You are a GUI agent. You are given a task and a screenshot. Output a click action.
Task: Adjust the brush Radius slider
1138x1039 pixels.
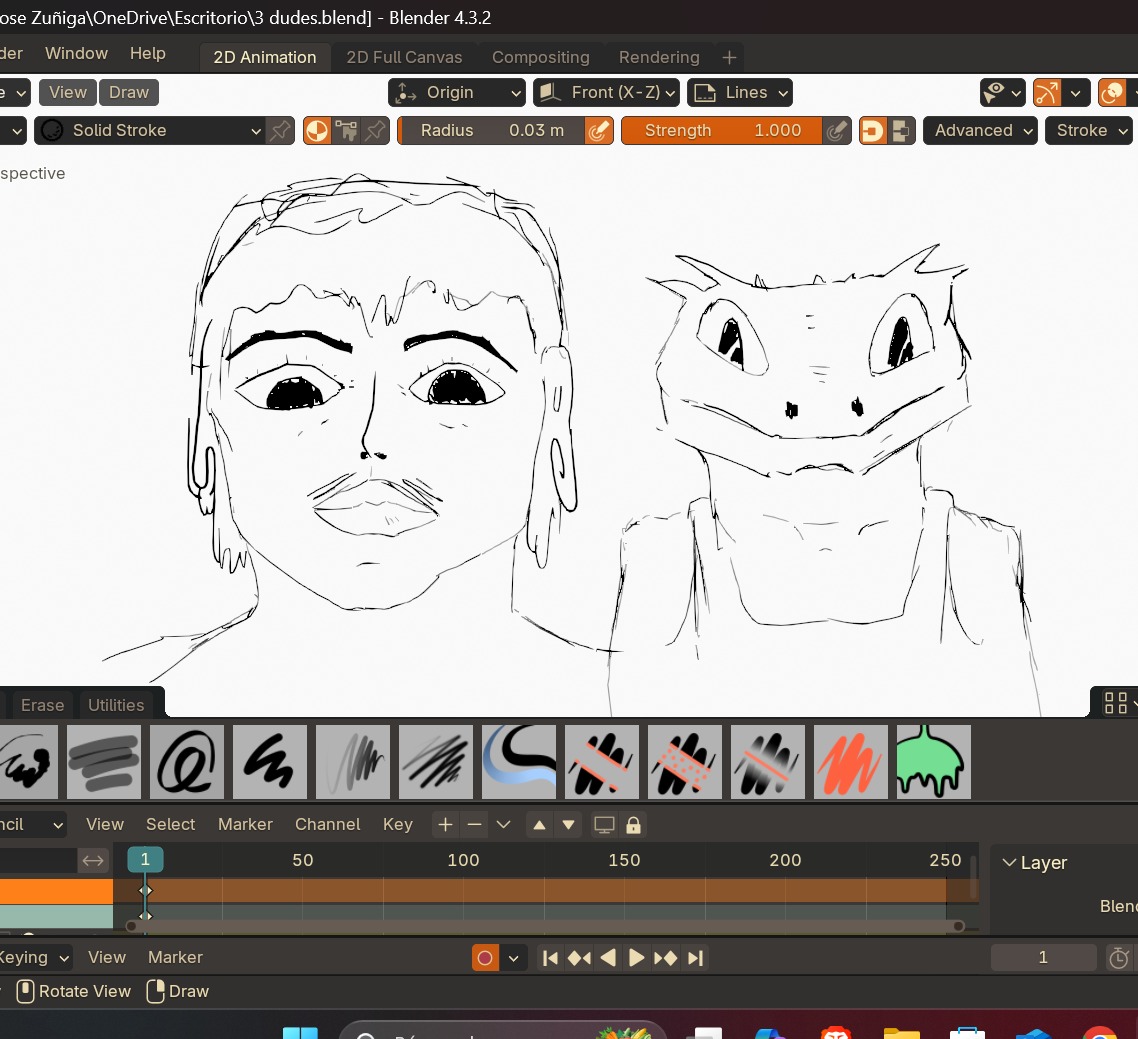[492, 131]
